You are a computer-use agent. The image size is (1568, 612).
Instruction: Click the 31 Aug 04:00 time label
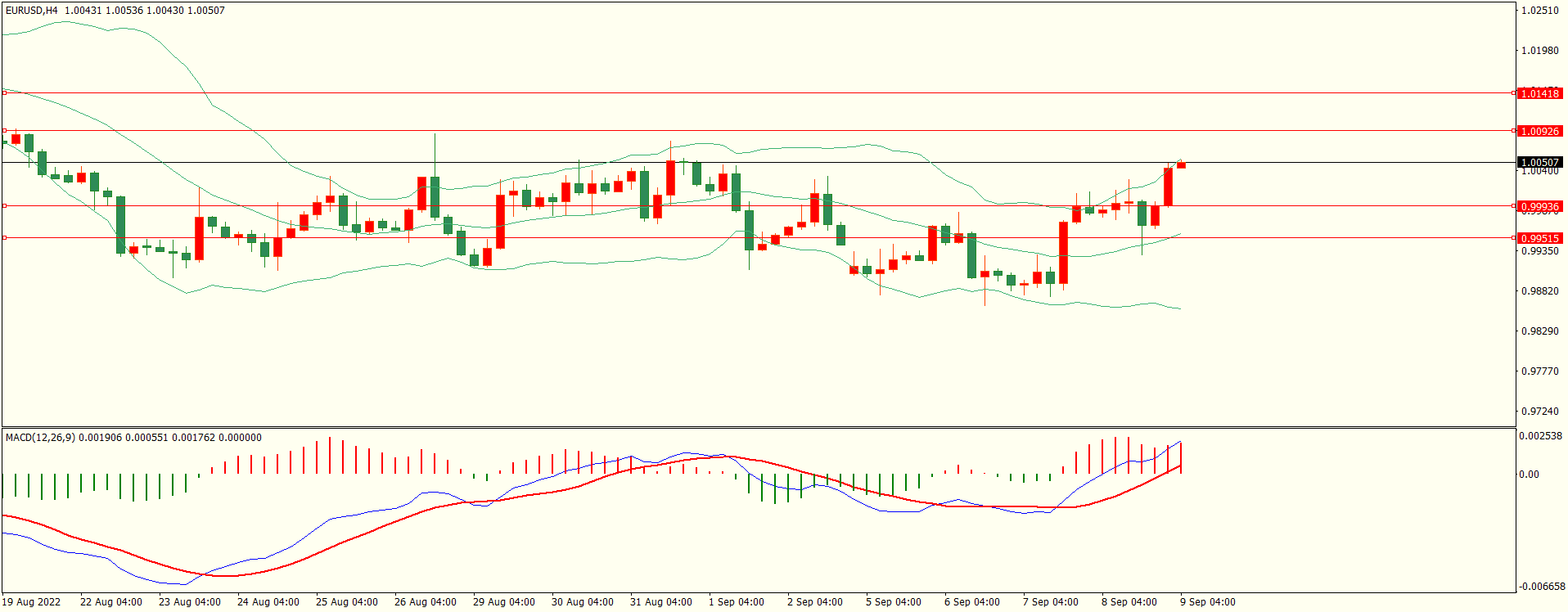[x=661, y=602]
